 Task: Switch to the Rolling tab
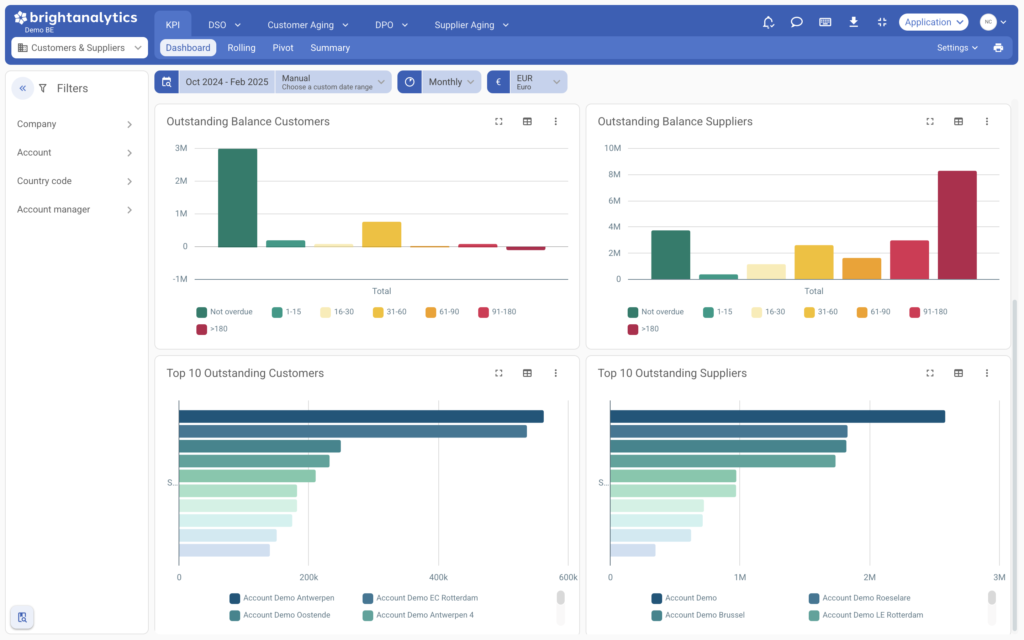click(241, 48)
